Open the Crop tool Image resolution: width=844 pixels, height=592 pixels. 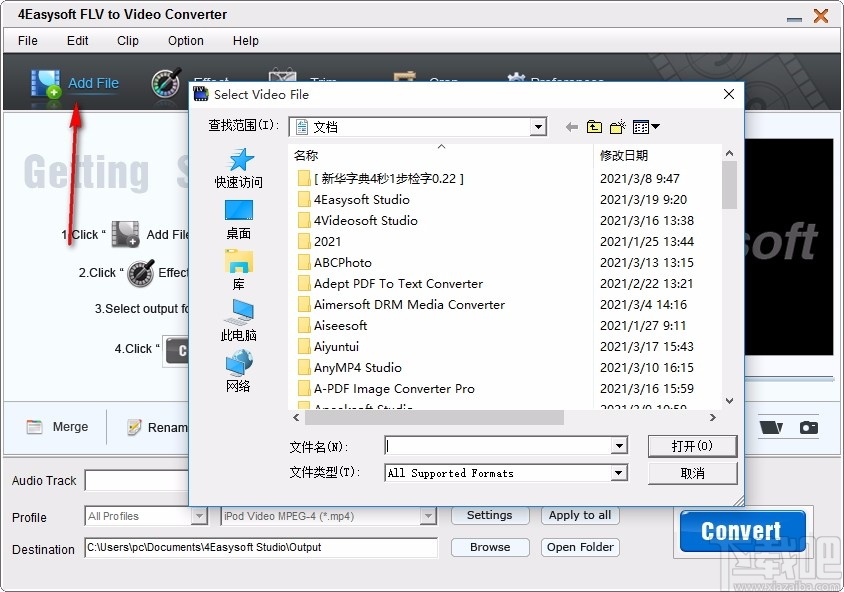[x=406, y=76]
